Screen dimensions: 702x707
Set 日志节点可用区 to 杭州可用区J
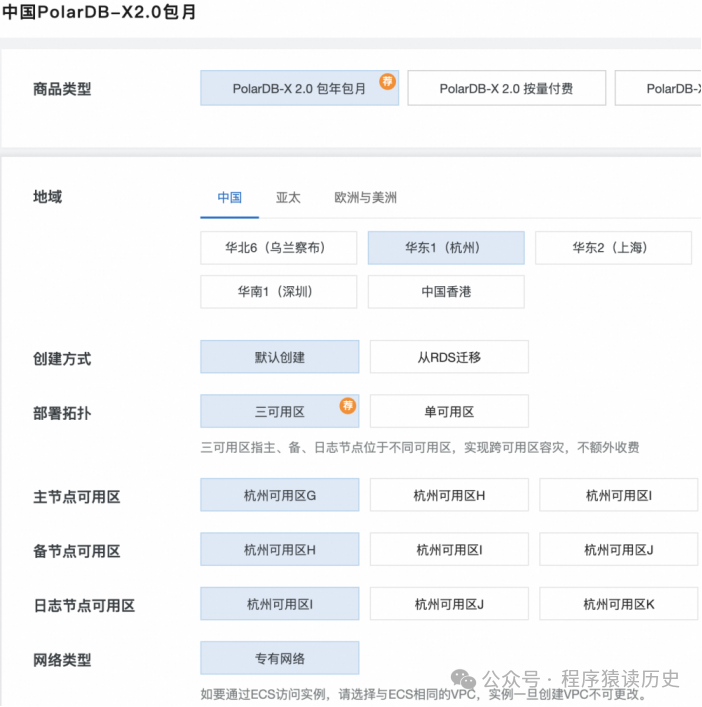pyautogui.click(x=449, y=604)
